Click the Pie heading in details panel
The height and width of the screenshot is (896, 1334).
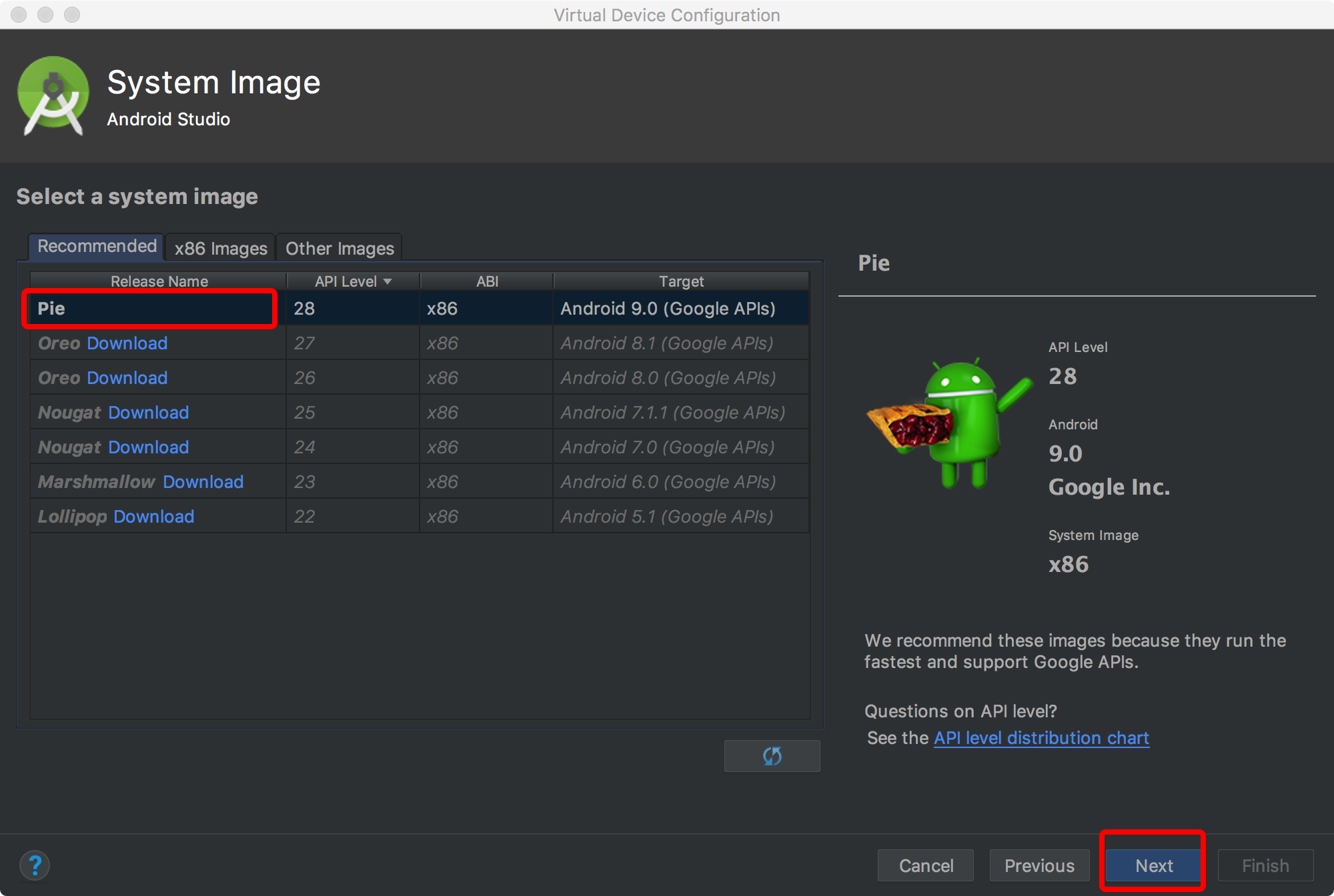click(874, 263)
